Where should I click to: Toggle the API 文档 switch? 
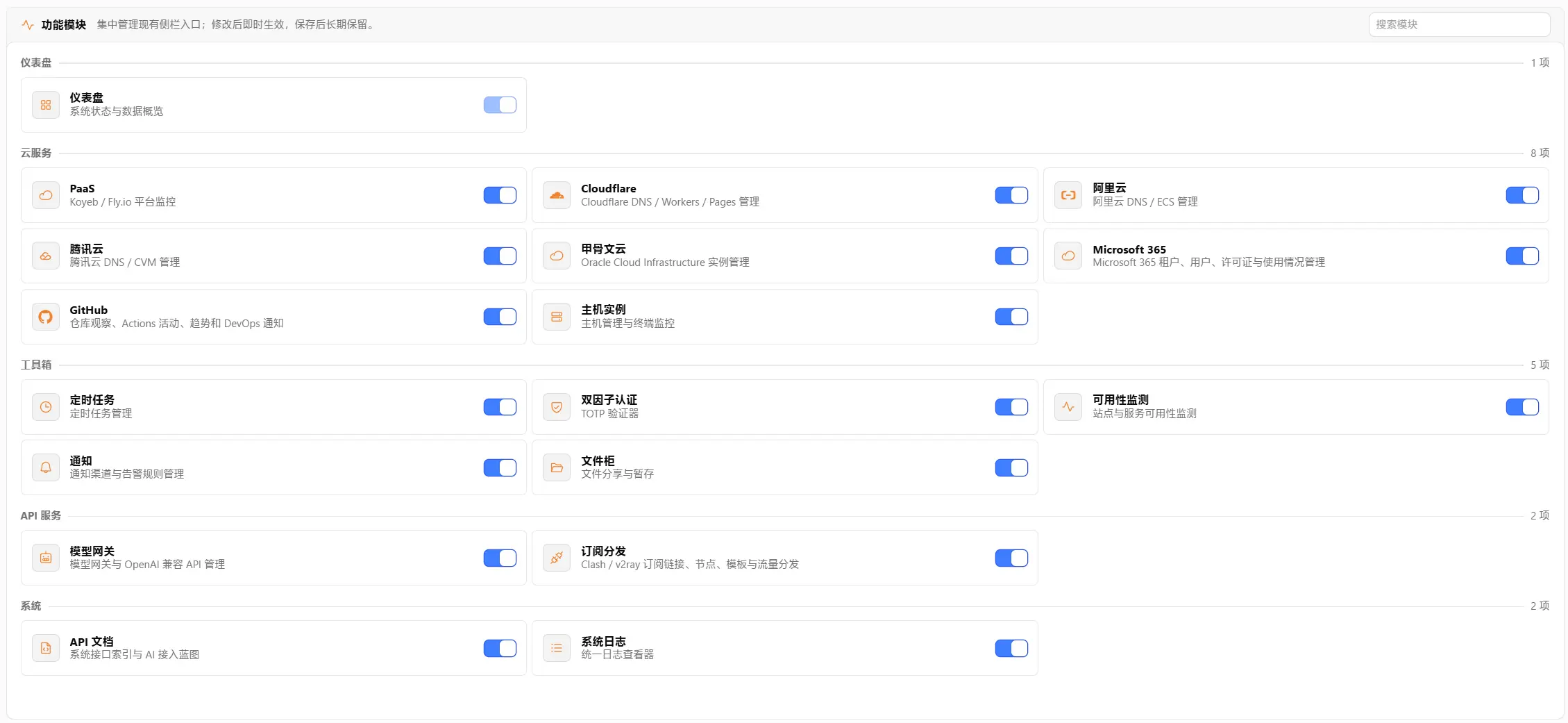point(500,648)
